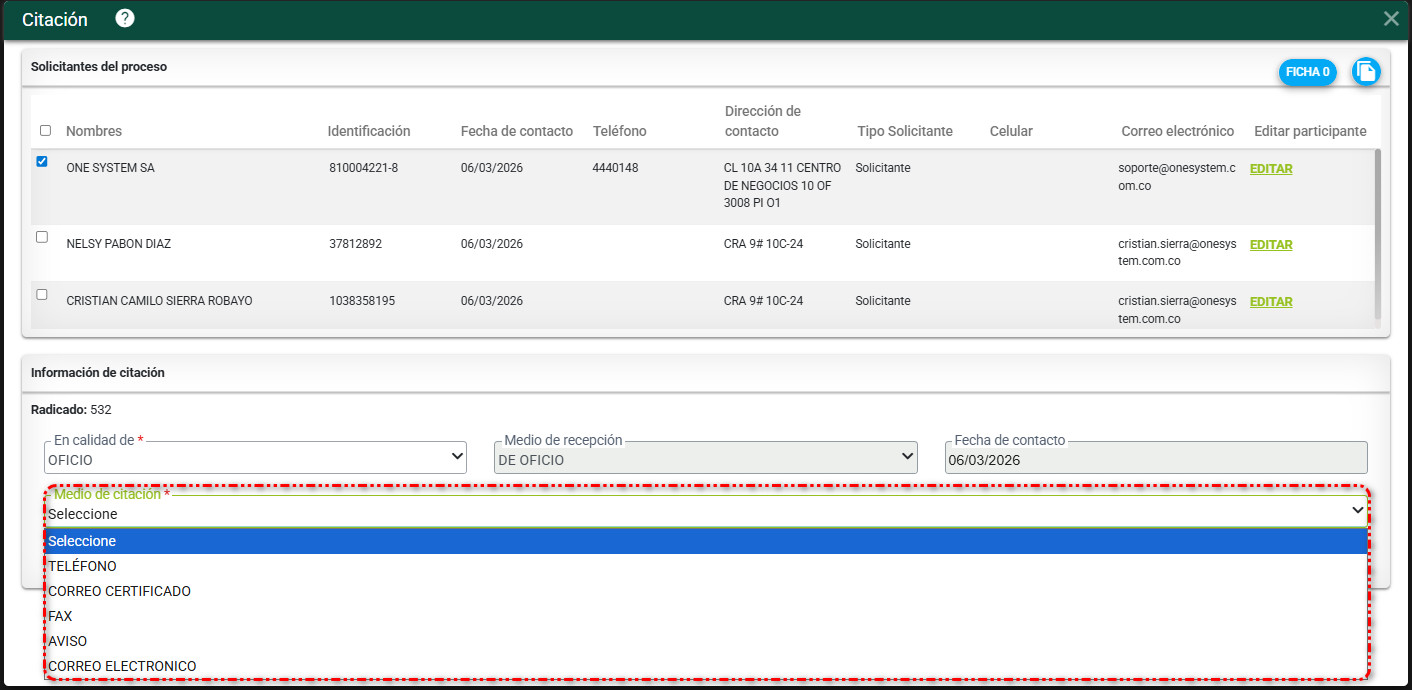This screenshot has height=690, width=1412.
Task: Close the Citación dialog
Action: tap(1390, 19)
